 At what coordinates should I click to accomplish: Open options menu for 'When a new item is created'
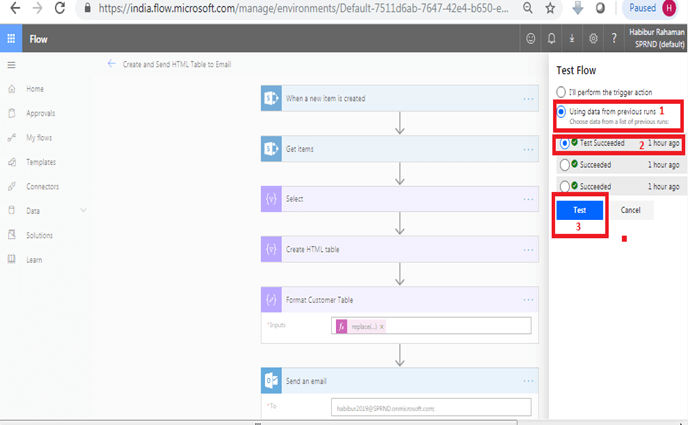click(528, 99)
